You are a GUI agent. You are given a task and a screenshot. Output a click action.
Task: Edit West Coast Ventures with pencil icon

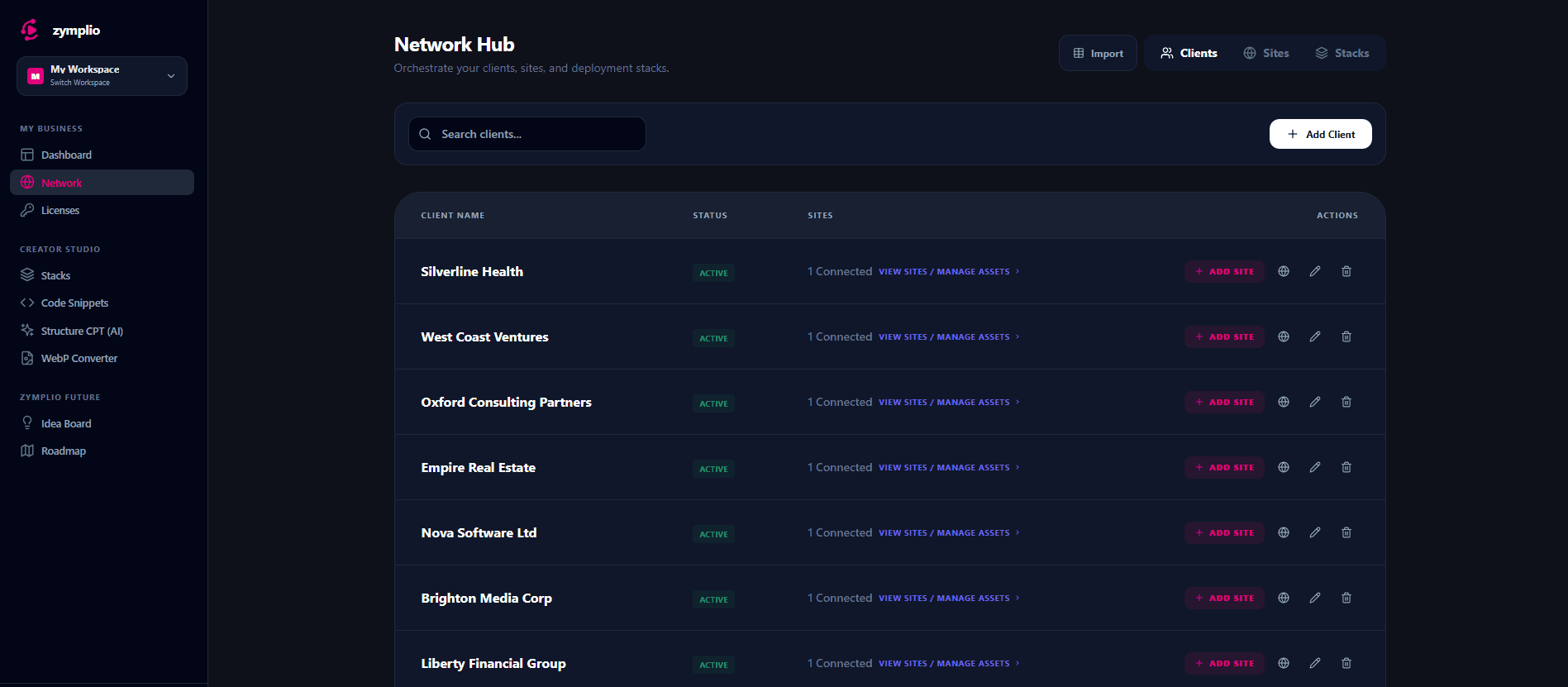pos(1315,336)
